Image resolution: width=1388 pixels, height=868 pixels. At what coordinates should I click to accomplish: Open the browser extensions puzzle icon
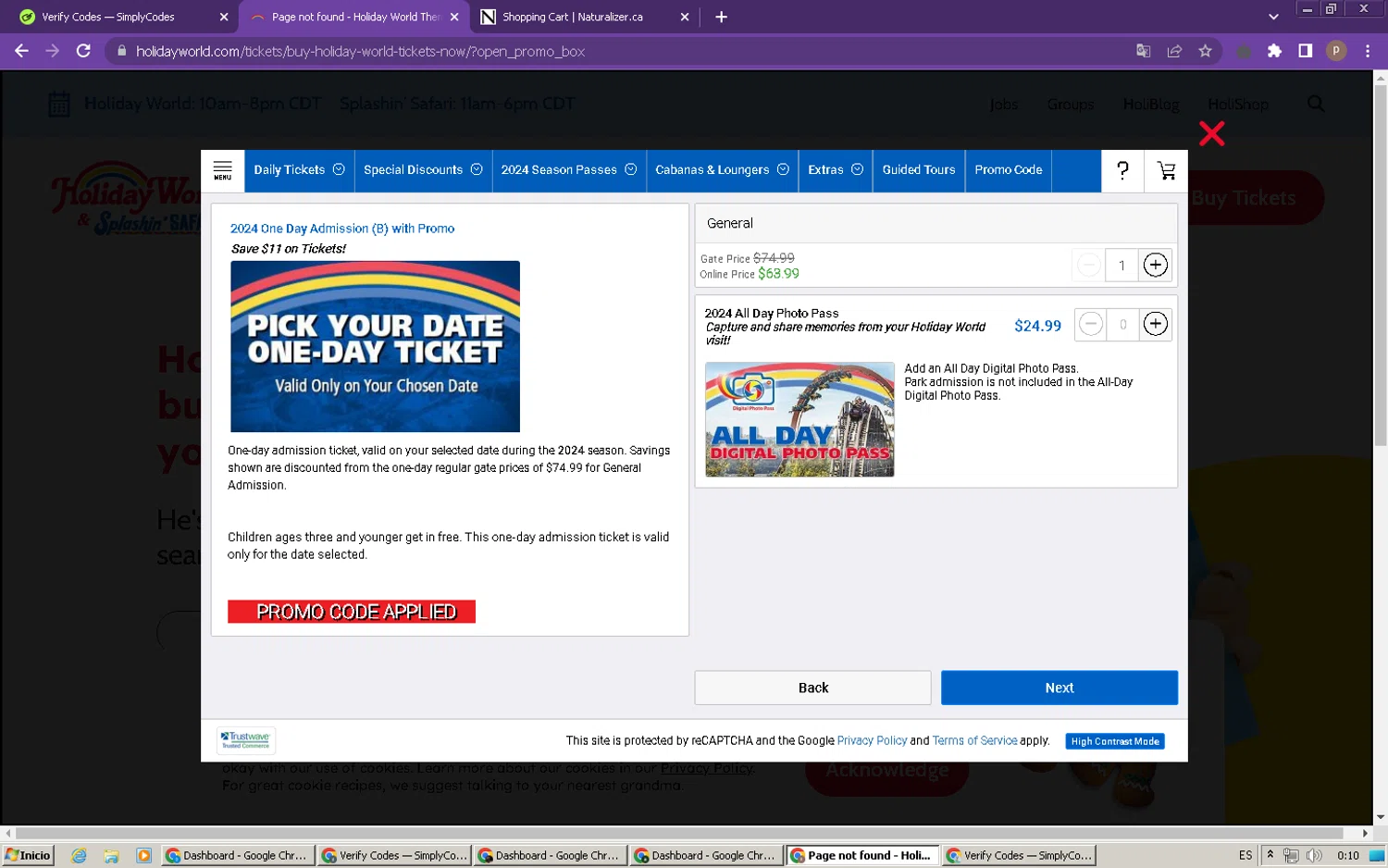tap(1274, 51)
